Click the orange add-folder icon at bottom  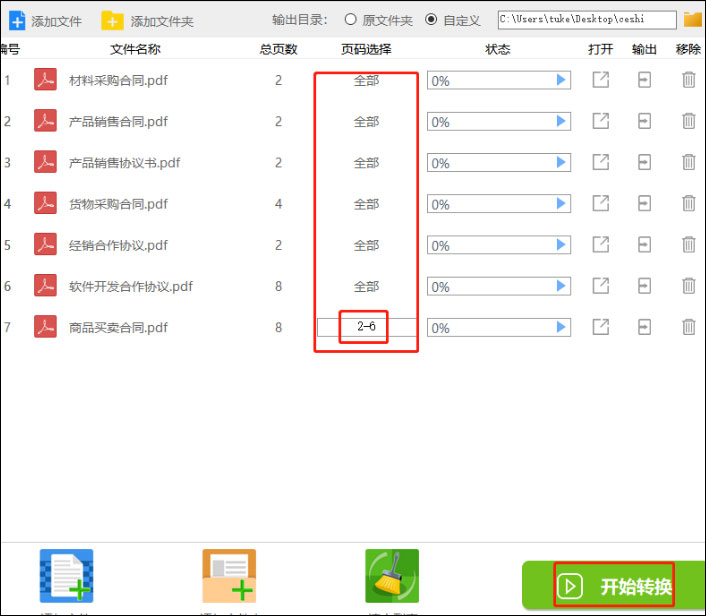(229, 576)
